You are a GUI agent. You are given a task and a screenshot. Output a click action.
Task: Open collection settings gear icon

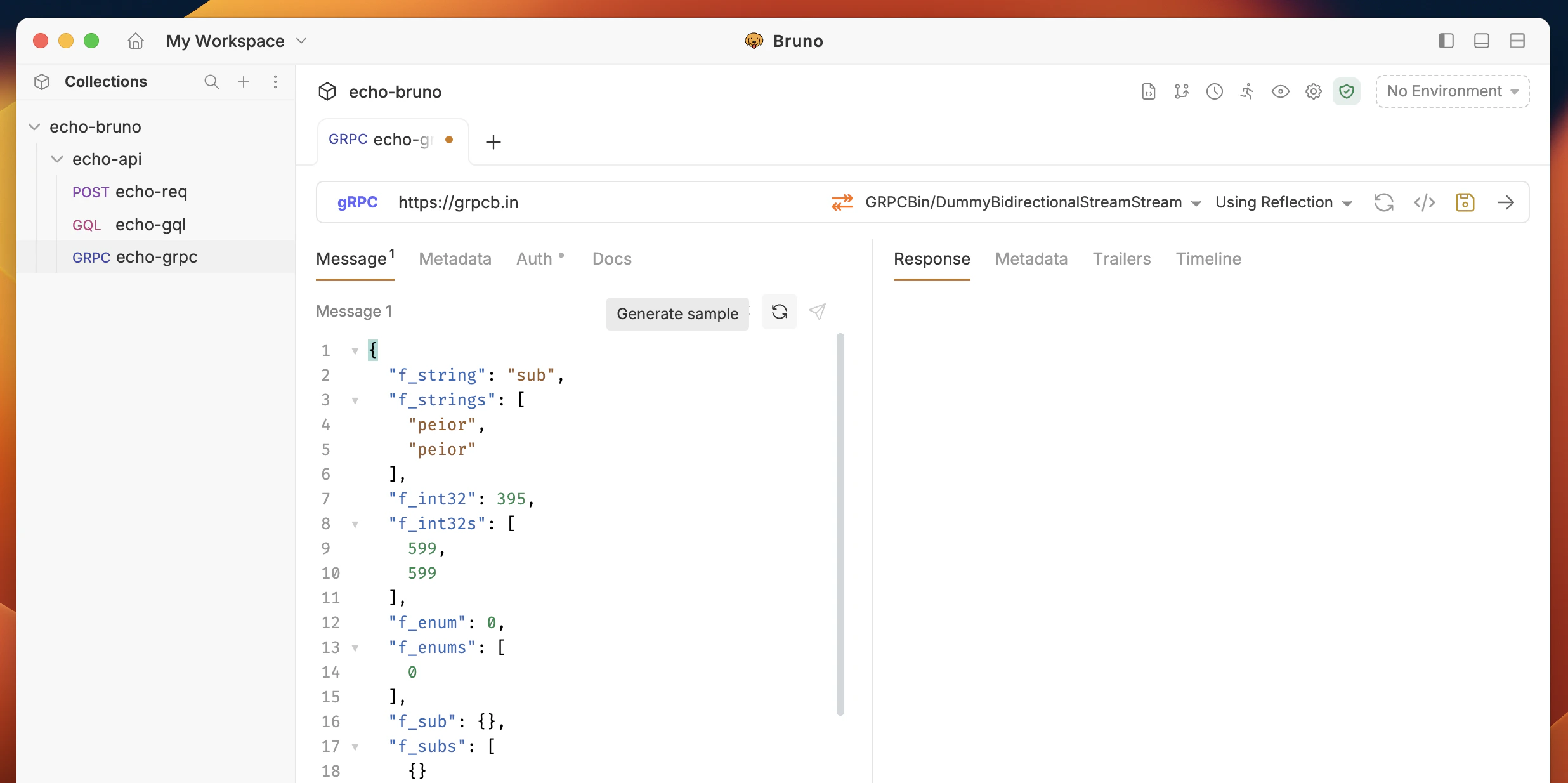[1313, 91]
